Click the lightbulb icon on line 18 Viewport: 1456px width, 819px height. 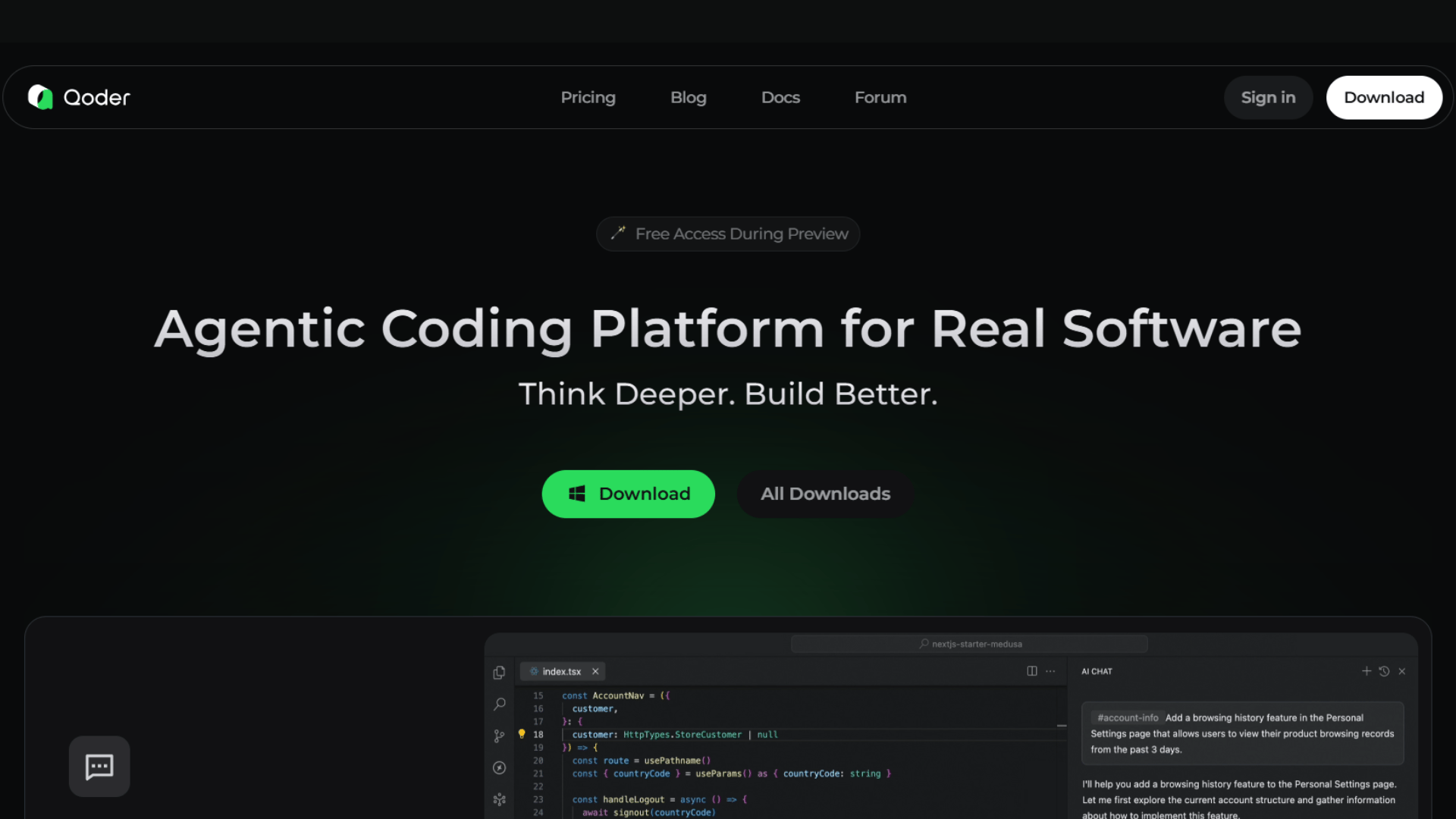click(x=522, y=733)
